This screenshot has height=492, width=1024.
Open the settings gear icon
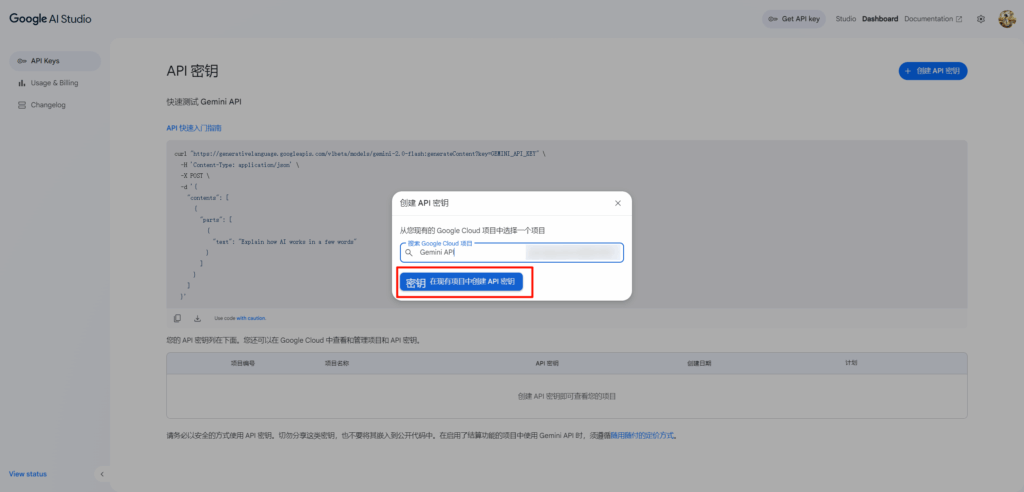point(980,19)
